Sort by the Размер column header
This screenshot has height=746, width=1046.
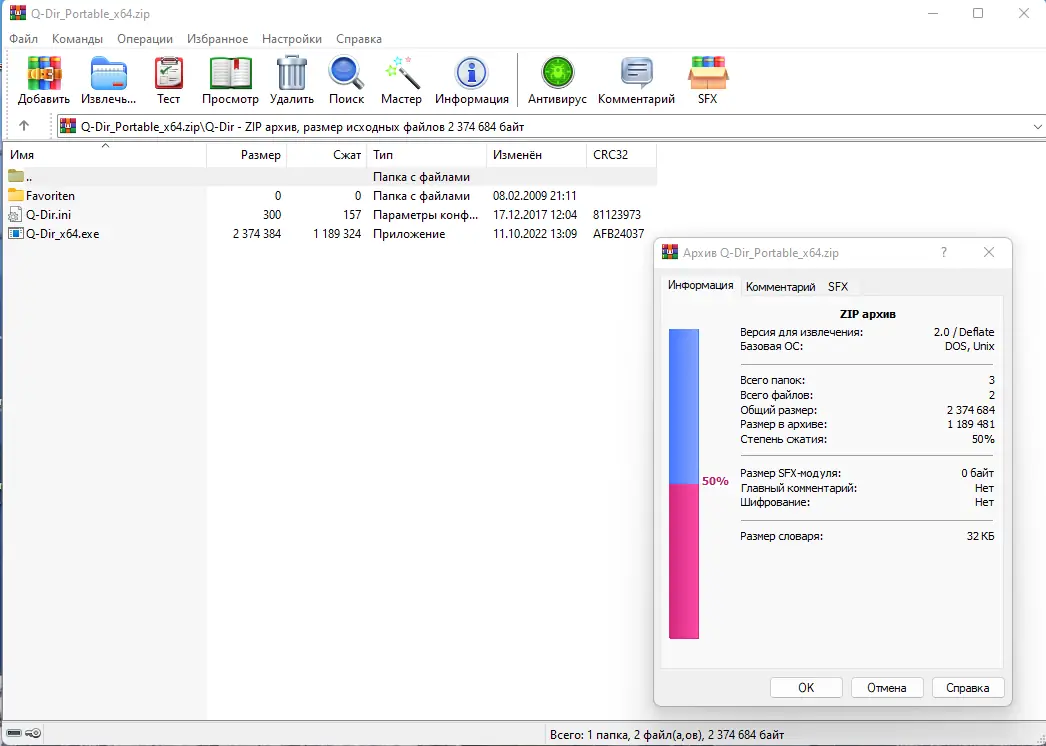click(x=247, y=155)
